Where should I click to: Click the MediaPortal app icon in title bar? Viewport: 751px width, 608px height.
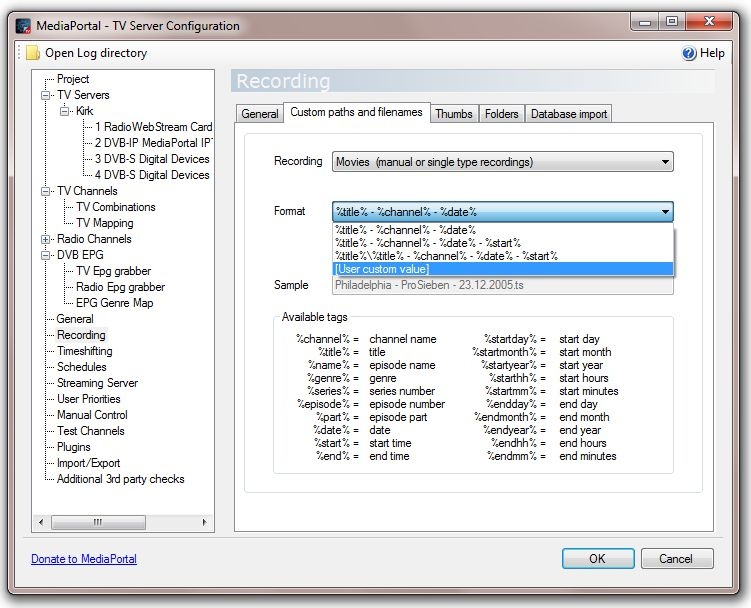click(23, 25)
